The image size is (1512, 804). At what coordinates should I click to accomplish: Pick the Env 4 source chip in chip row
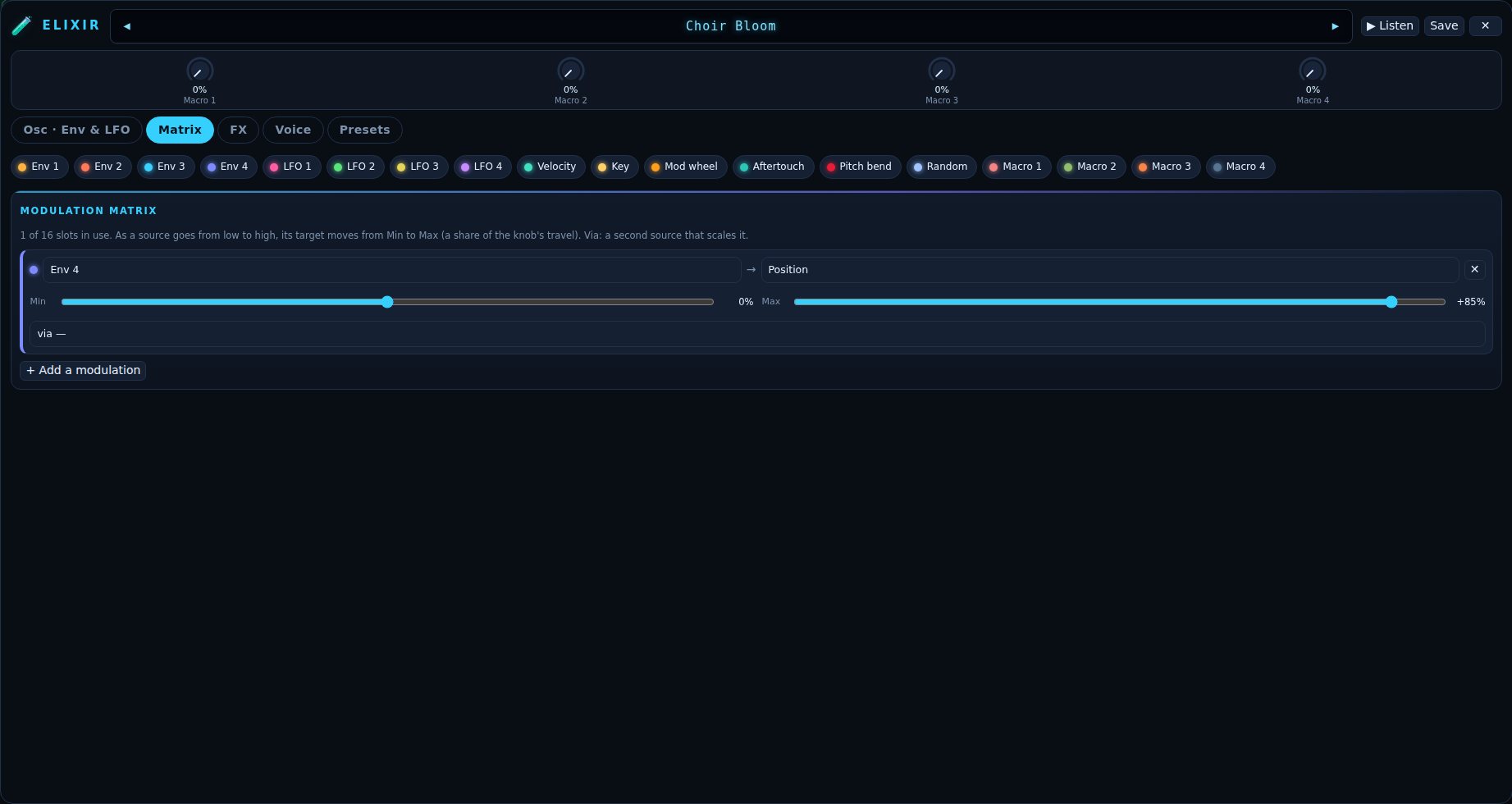pos(229,167)
